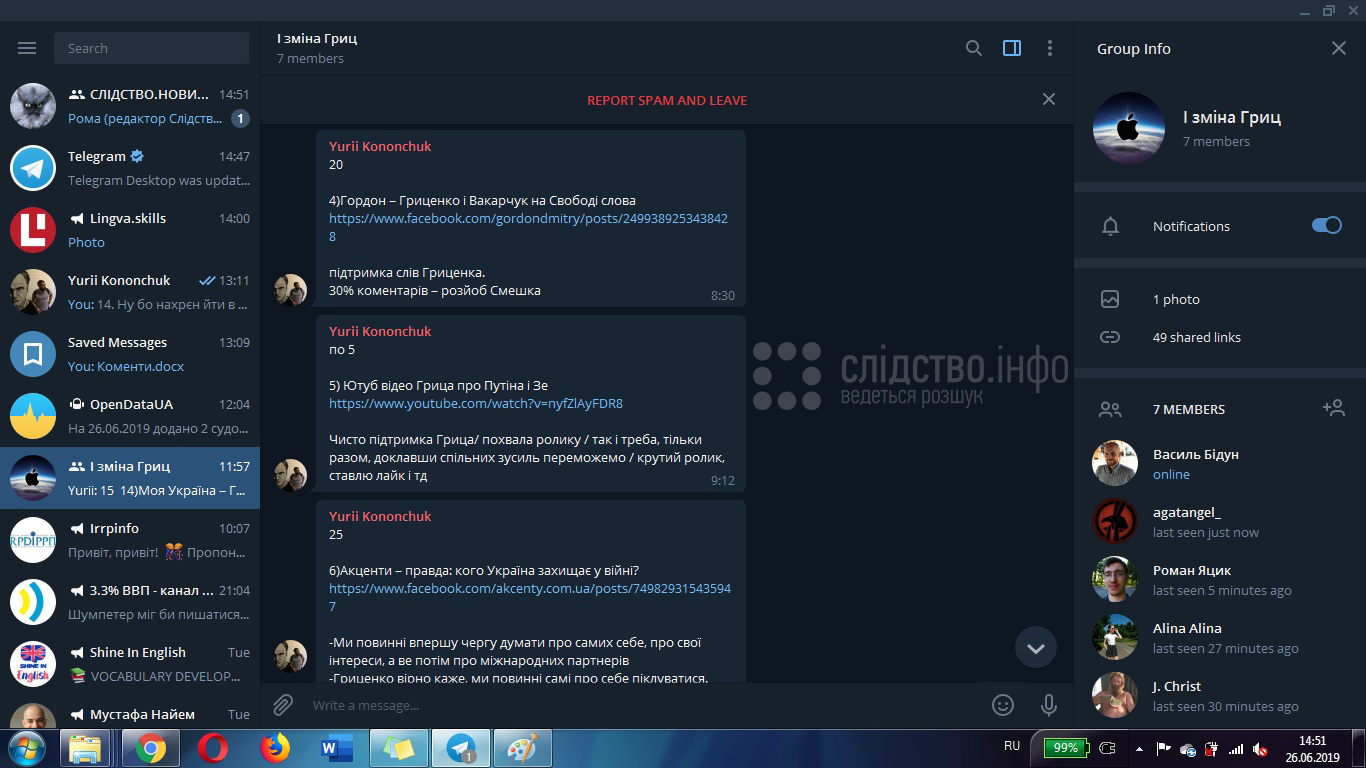This screenshot has width=1366, height=768.
Task: Click the shared links chain icon
Action: 1110,337
